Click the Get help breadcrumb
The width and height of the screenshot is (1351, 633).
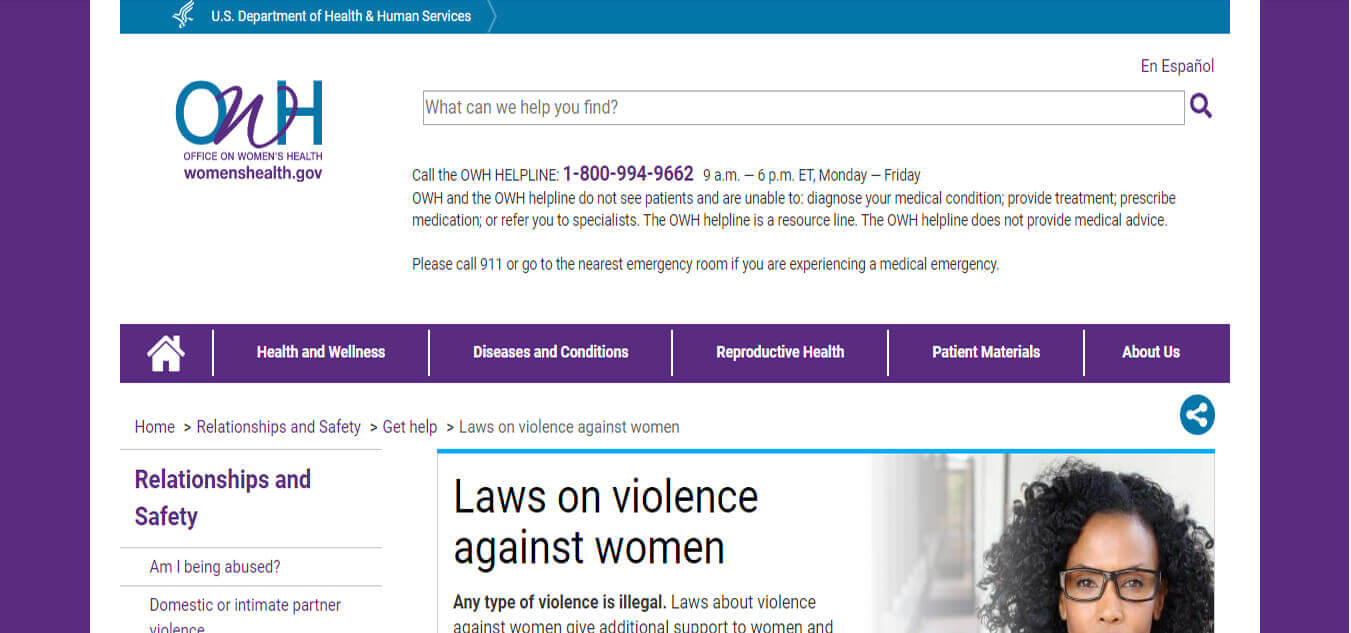click(x=410, y=427)
